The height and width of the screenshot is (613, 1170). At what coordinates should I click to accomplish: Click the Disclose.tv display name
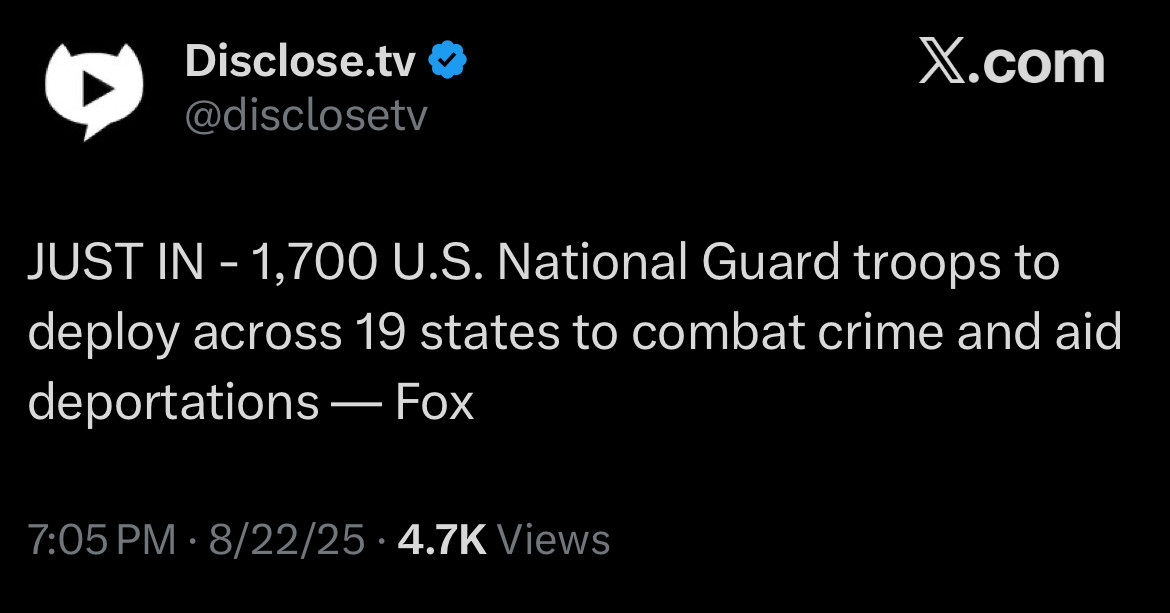pyautogui.click(x=300, y=65)
